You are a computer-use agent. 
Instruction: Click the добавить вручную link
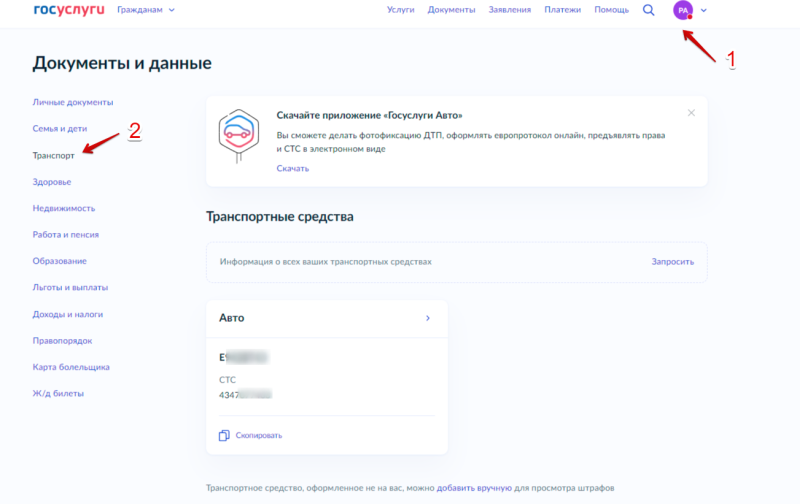tap(475, 488)
